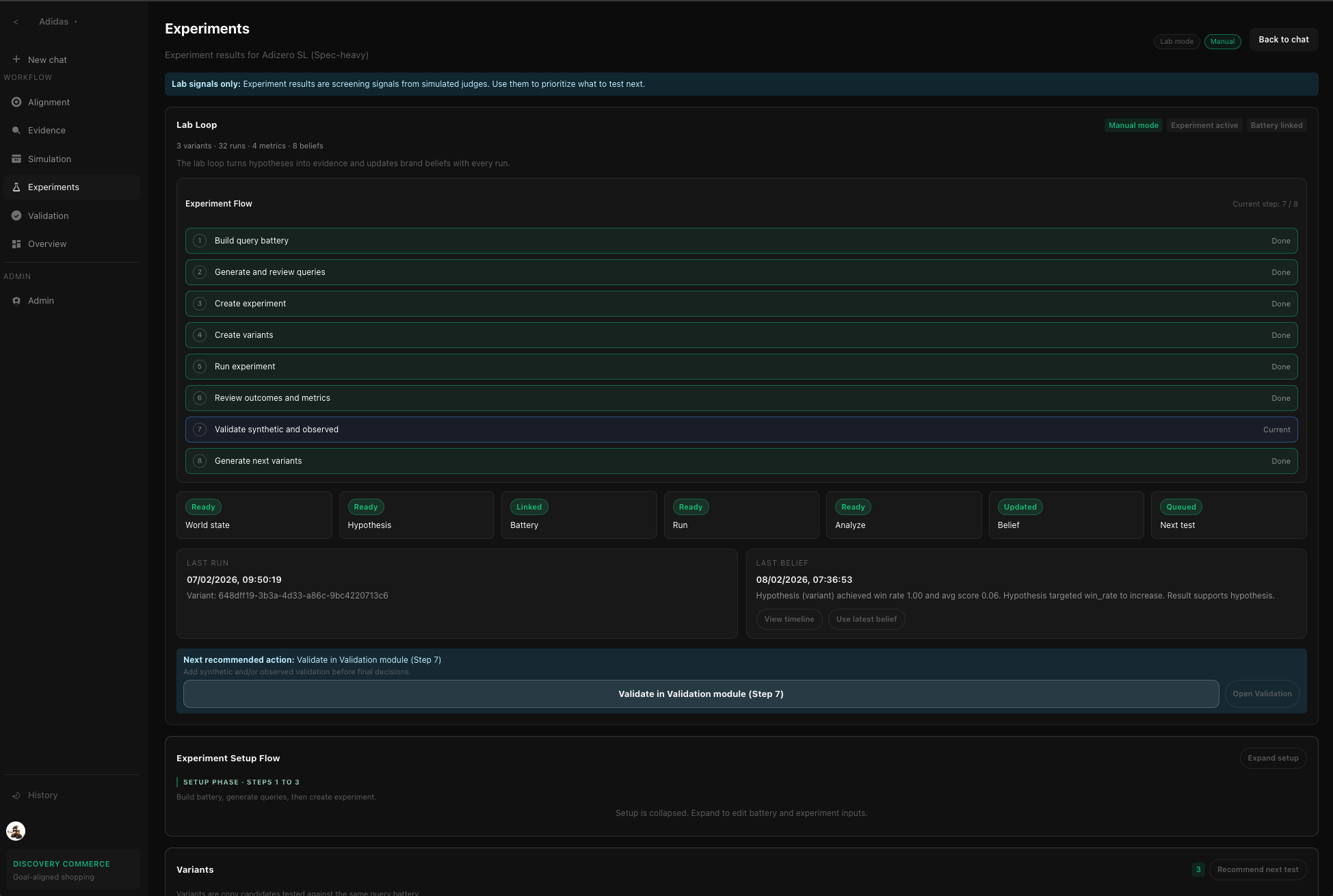
Task: Click the plus icon for New chat
Action: tap(16, 60)
